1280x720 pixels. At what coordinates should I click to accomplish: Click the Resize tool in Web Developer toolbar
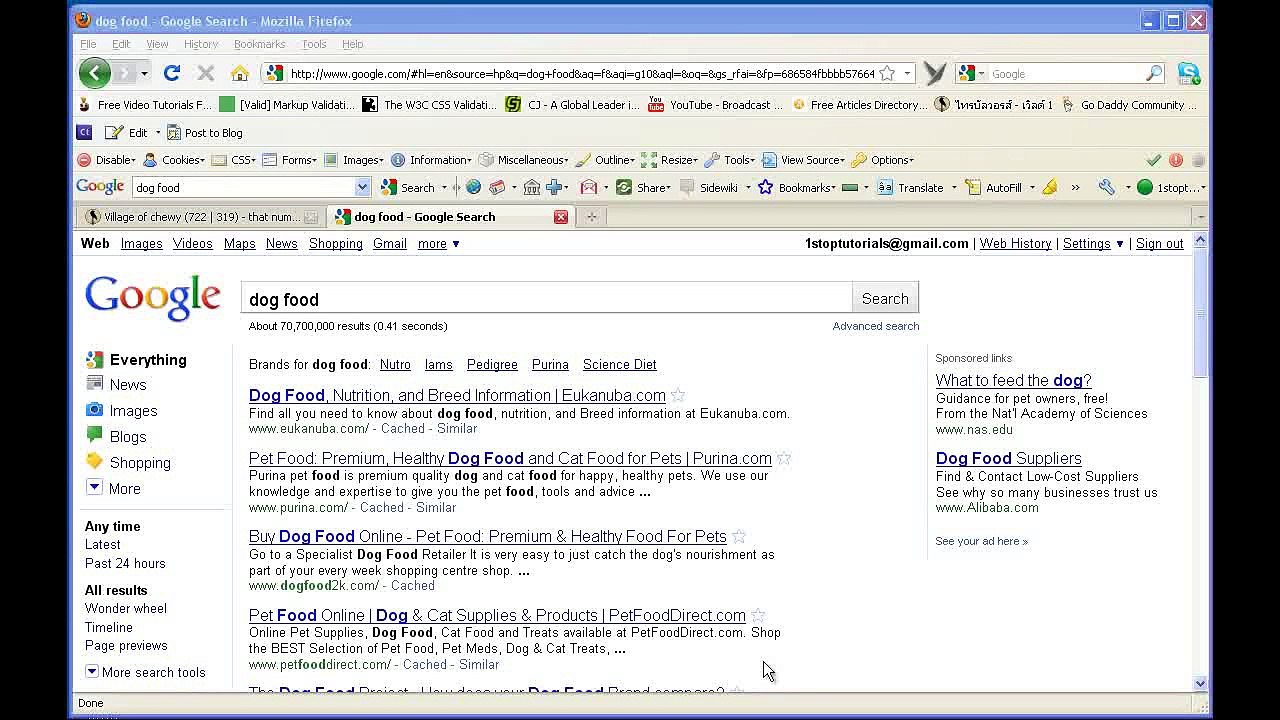[669, 160]
